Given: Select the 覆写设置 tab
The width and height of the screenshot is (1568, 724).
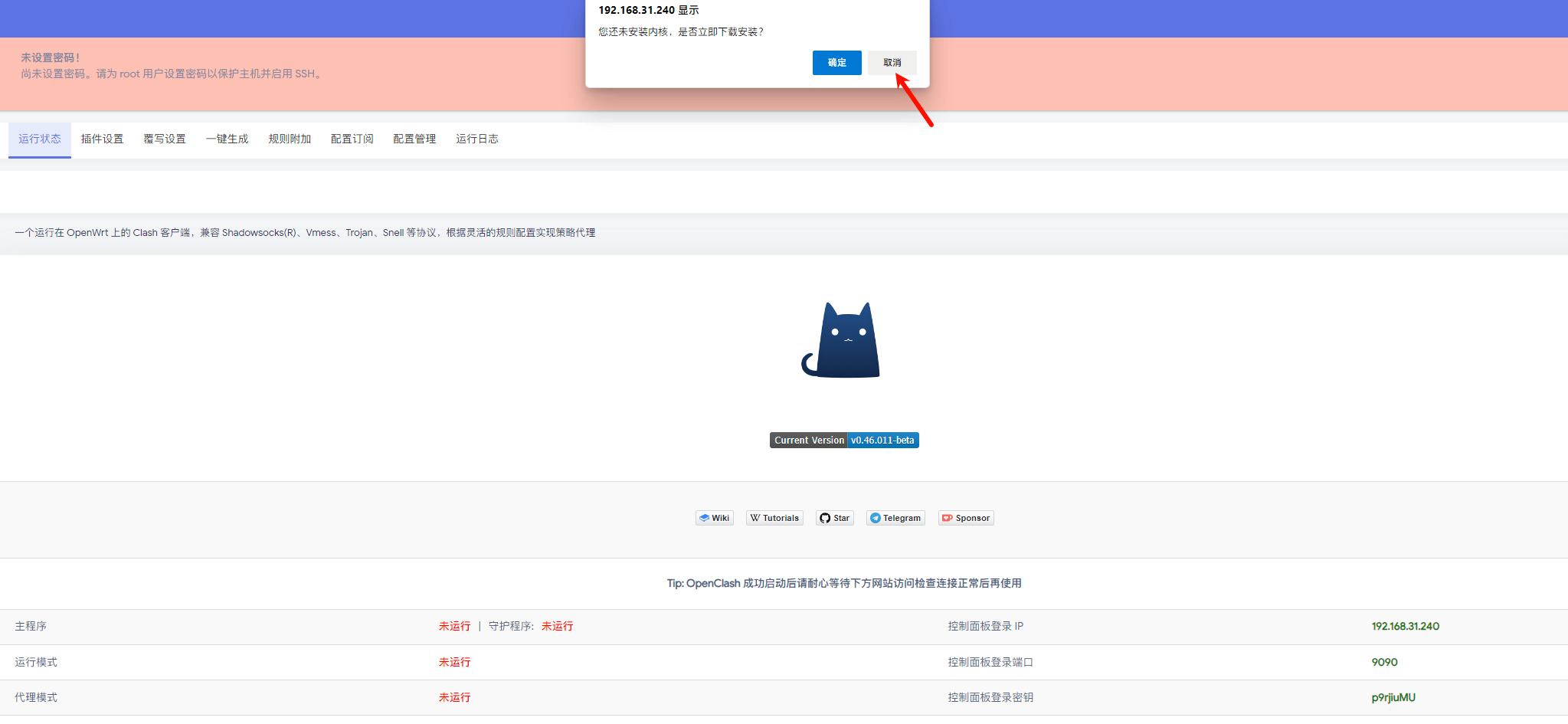Looking at the screenshot, I should point(165,139).
